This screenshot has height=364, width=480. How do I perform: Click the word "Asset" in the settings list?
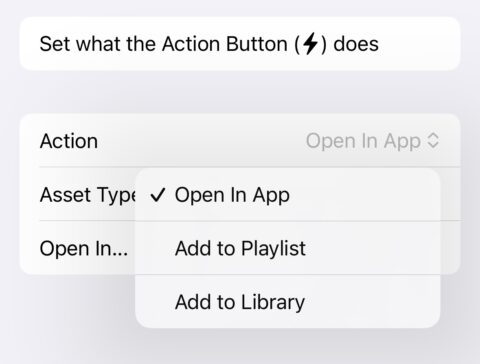[x=64, y=195]
